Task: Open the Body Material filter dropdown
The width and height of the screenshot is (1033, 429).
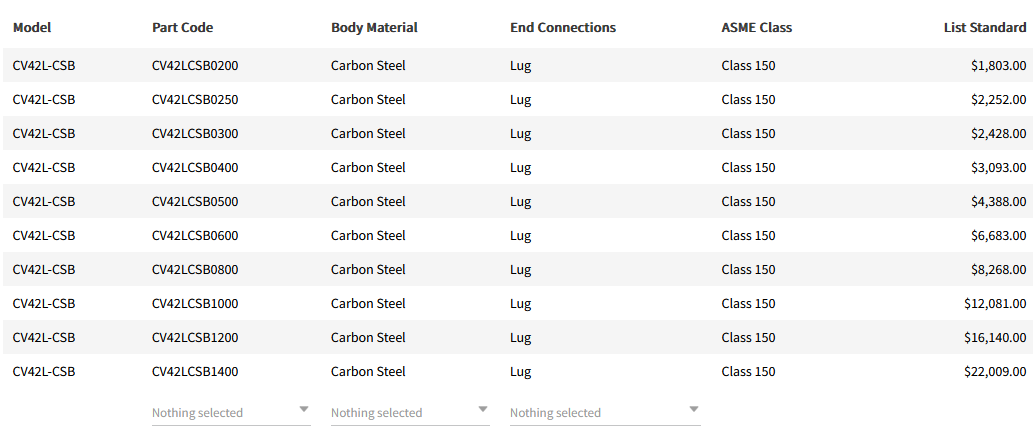Action: 410,412
